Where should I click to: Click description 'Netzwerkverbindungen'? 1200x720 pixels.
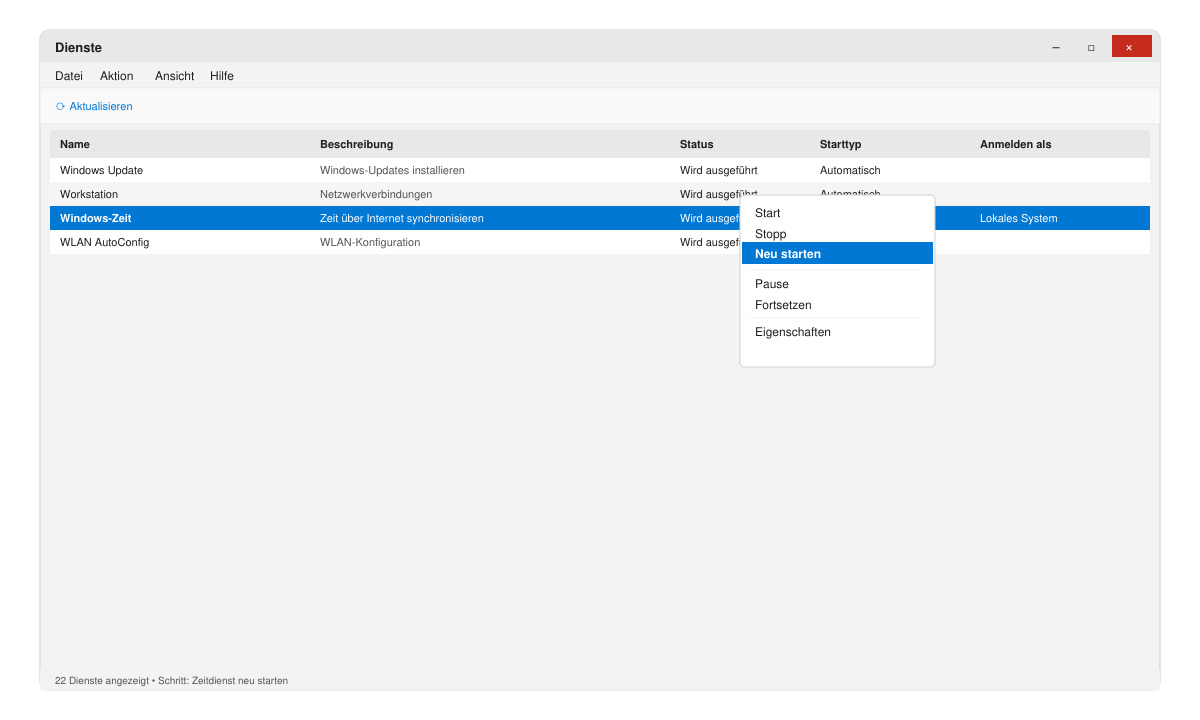[x=376, y=194]
